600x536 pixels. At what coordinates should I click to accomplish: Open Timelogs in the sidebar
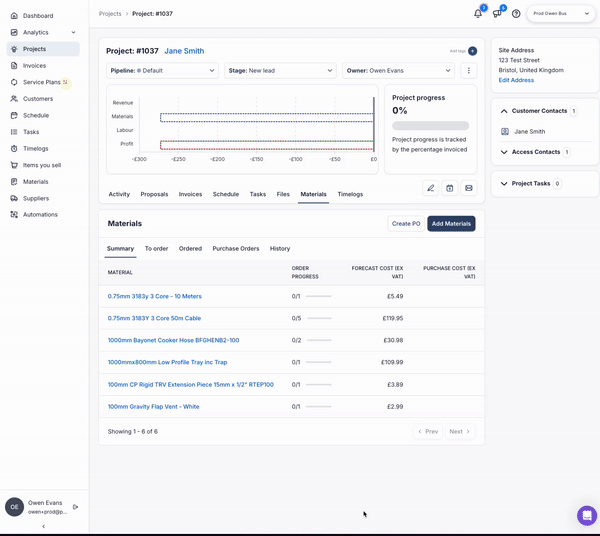tap(35, 148)
